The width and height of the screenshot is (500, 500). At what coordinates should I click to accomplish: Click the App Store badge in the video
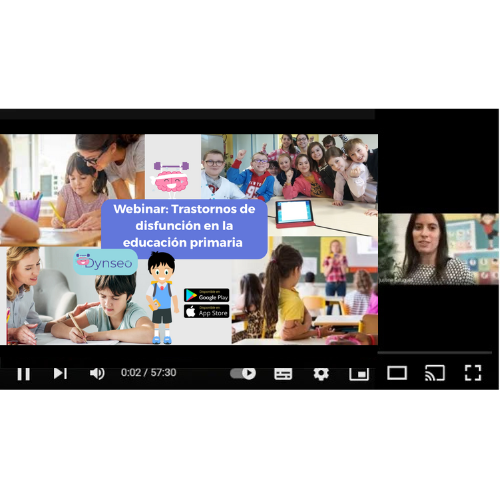[x=207, y=311]
